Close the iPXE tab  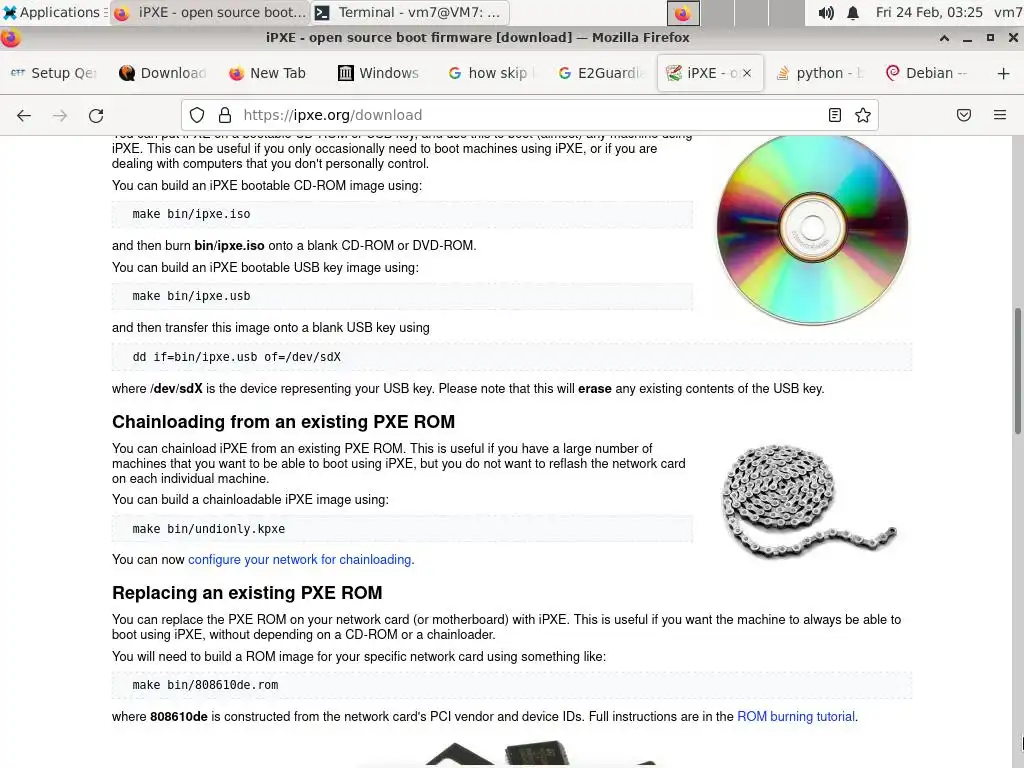[747, 73]
